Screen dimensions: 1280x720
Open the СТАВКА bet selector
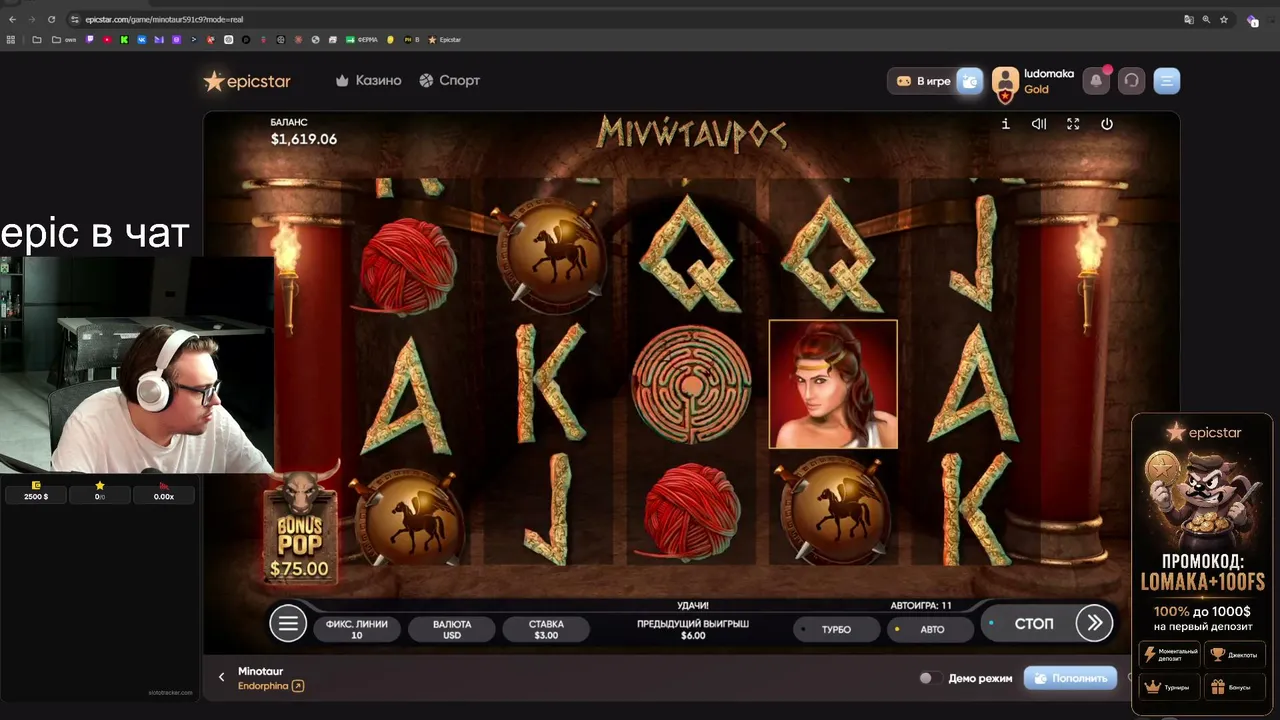(546, 629)
